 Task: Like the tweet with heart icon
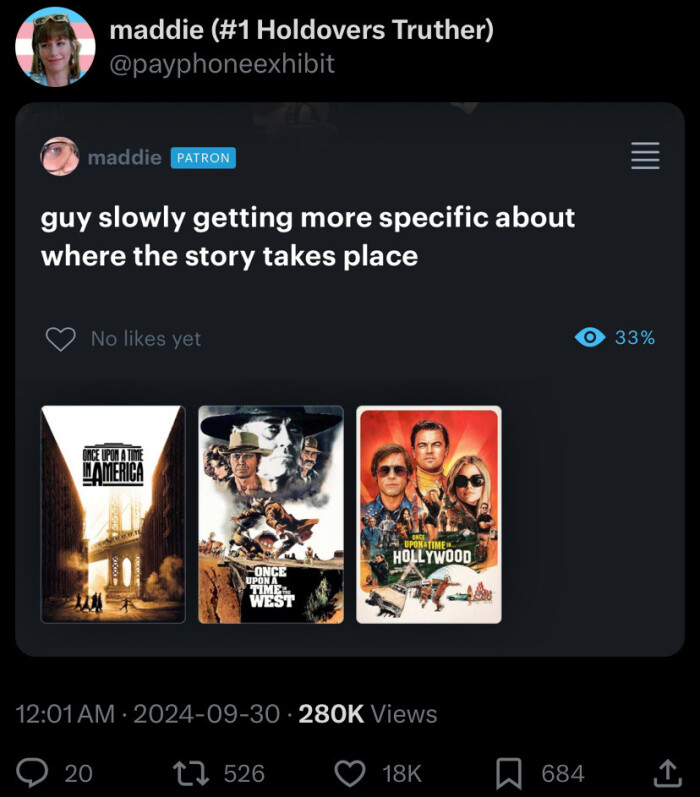point(349,772)
